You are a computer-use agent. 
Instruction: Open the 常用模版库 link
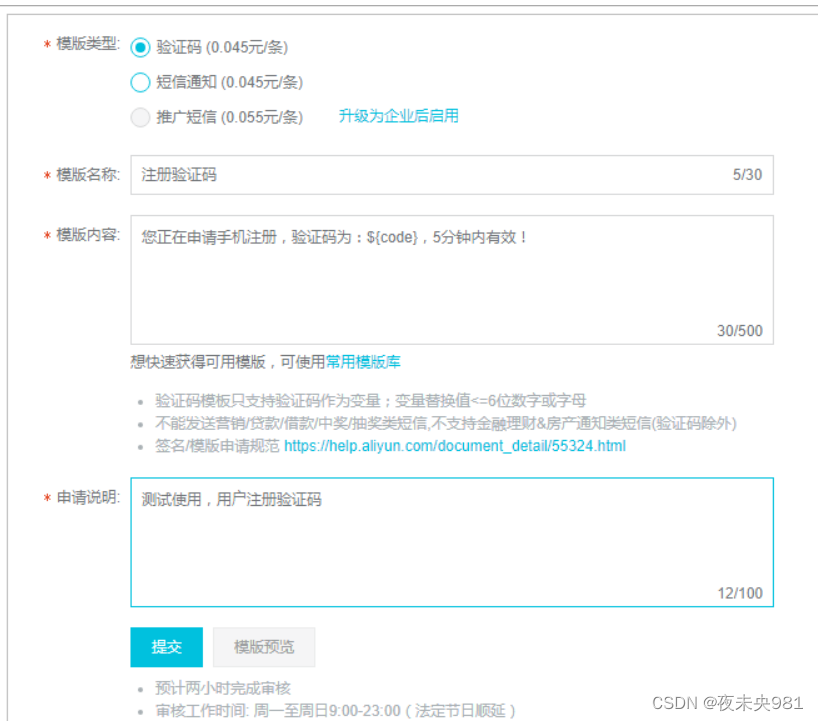[x=363, y=362]
